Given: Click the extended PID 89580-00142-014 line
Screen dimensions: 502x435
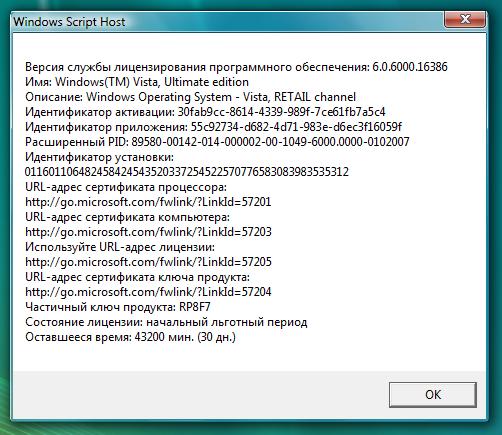Looking at the screenshot, I should pos(217,142).
